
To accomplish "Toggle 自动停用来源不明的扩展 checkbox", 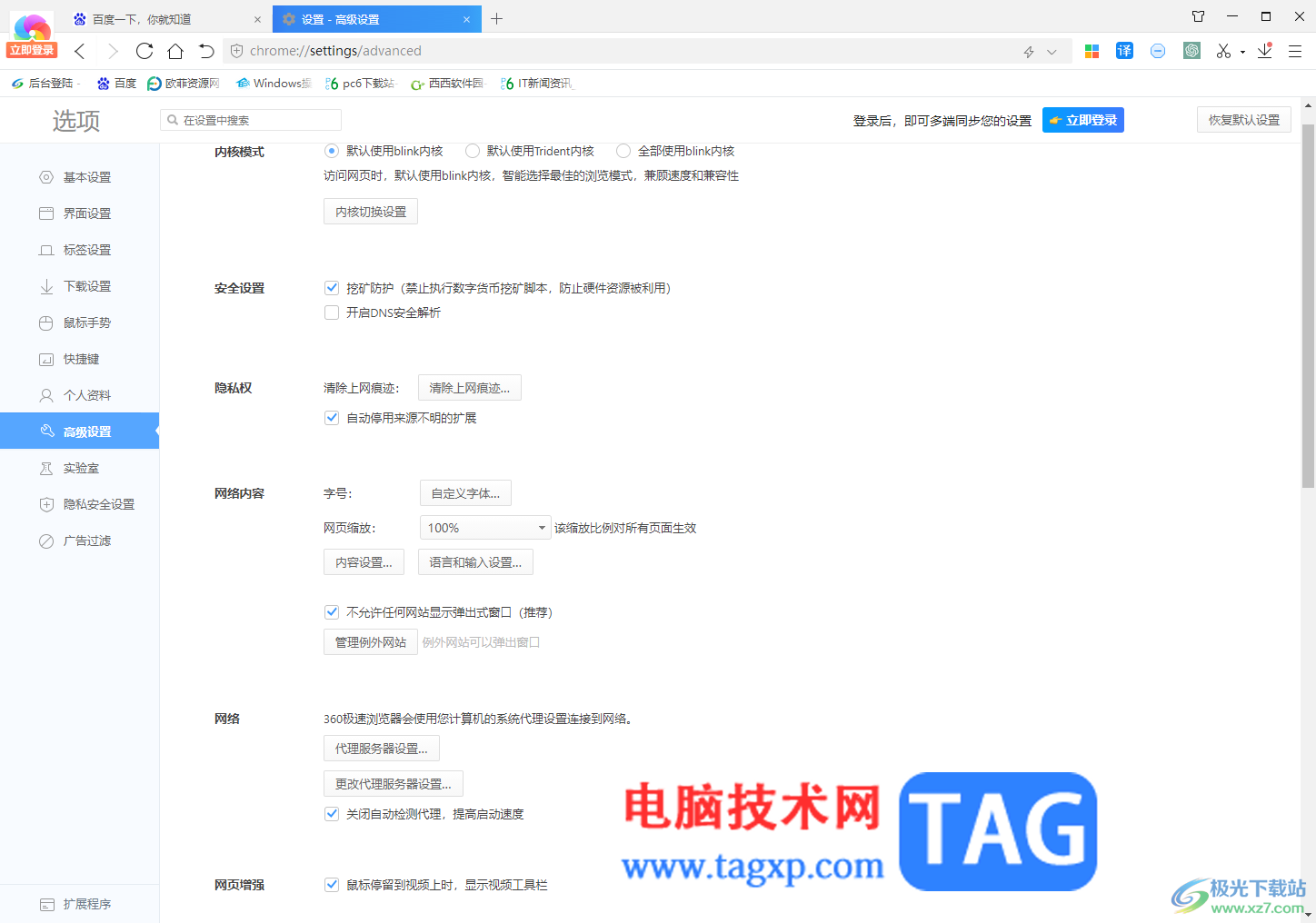I will (332, 418).
